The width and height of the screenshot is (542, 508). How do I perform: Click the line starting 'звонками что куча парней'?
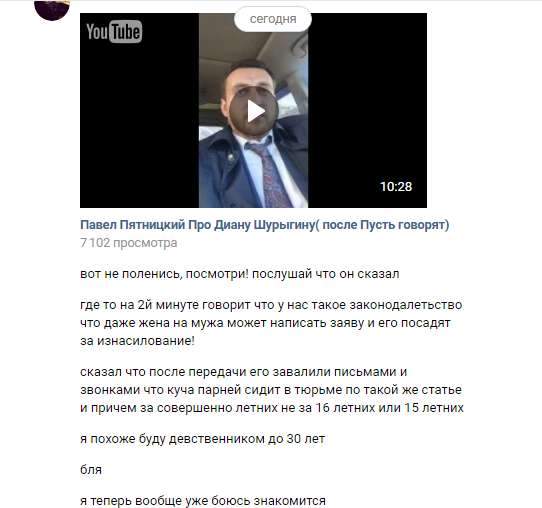[271, 390]
